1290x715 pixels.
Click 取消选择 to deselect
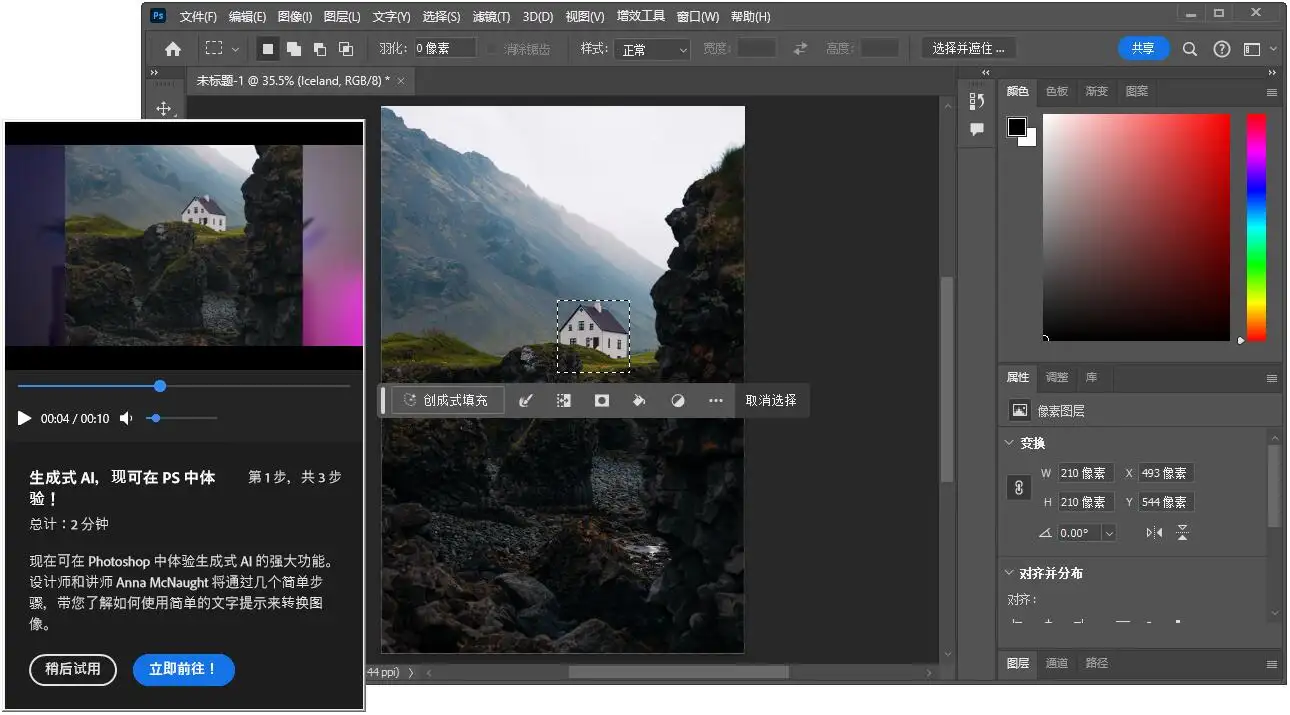pyautogui.click(x=771, y=400)
